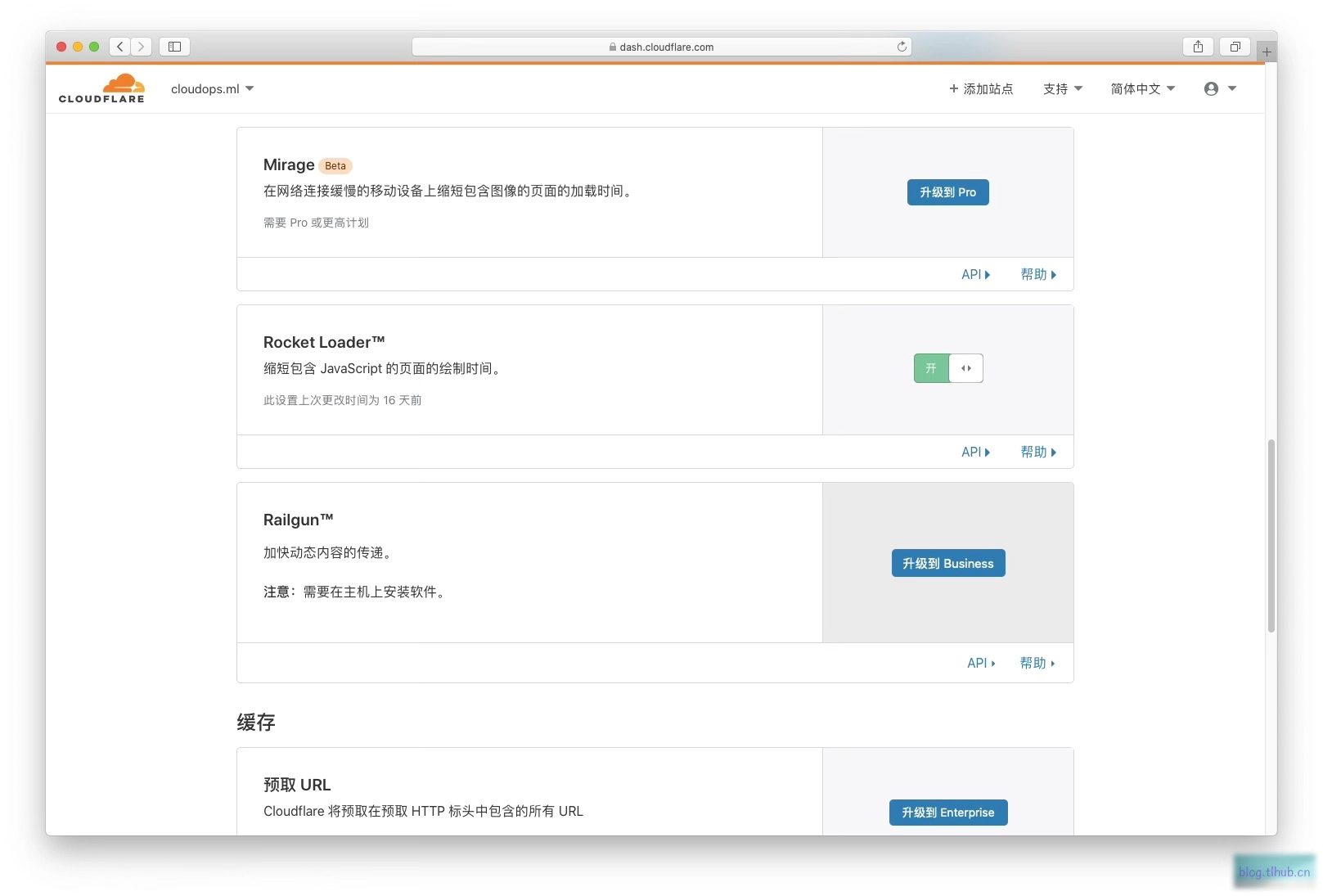The image size is (1323, 896).
Task: Open the API link under Mirage
Action: point(975,275)
